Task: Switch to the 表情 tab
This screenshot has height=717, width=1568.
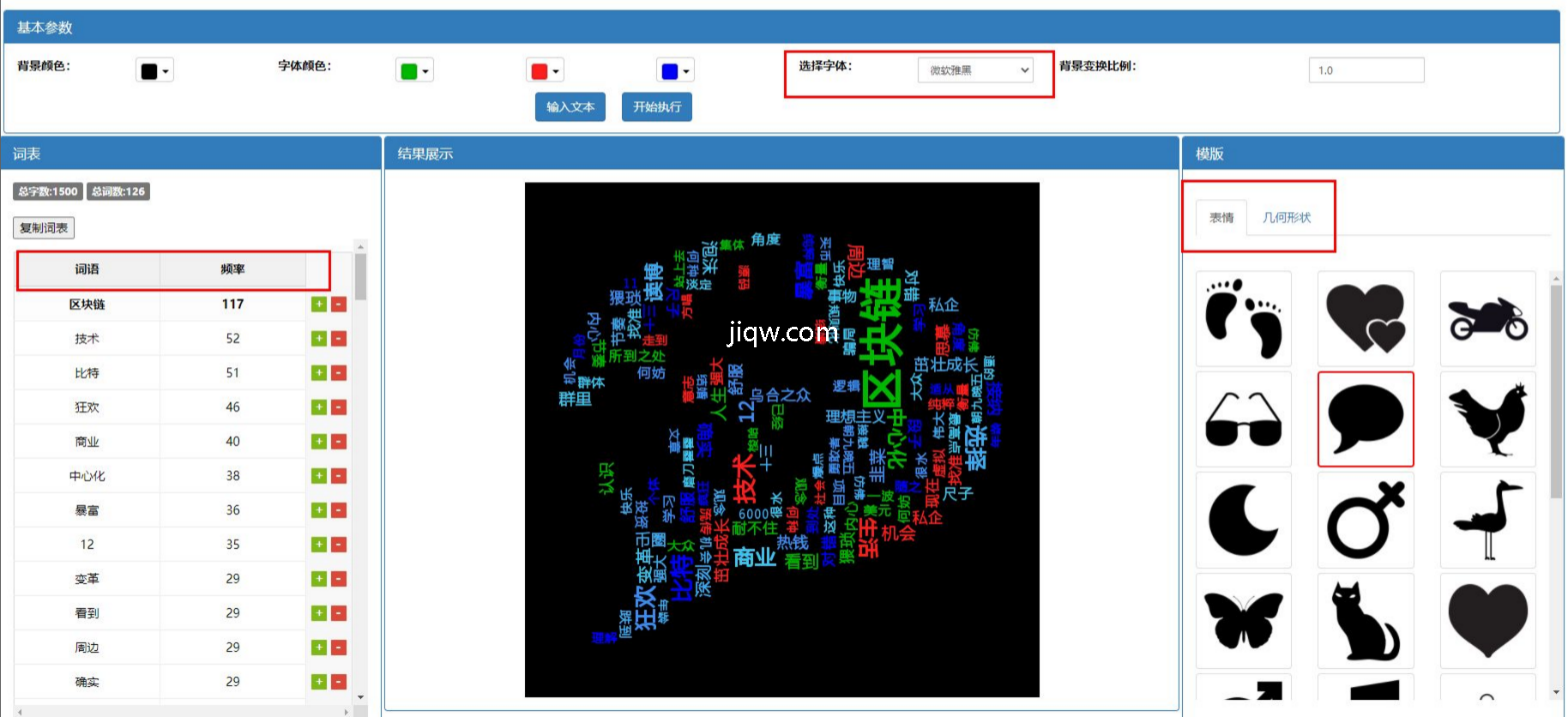Action: coord(1221,218)
